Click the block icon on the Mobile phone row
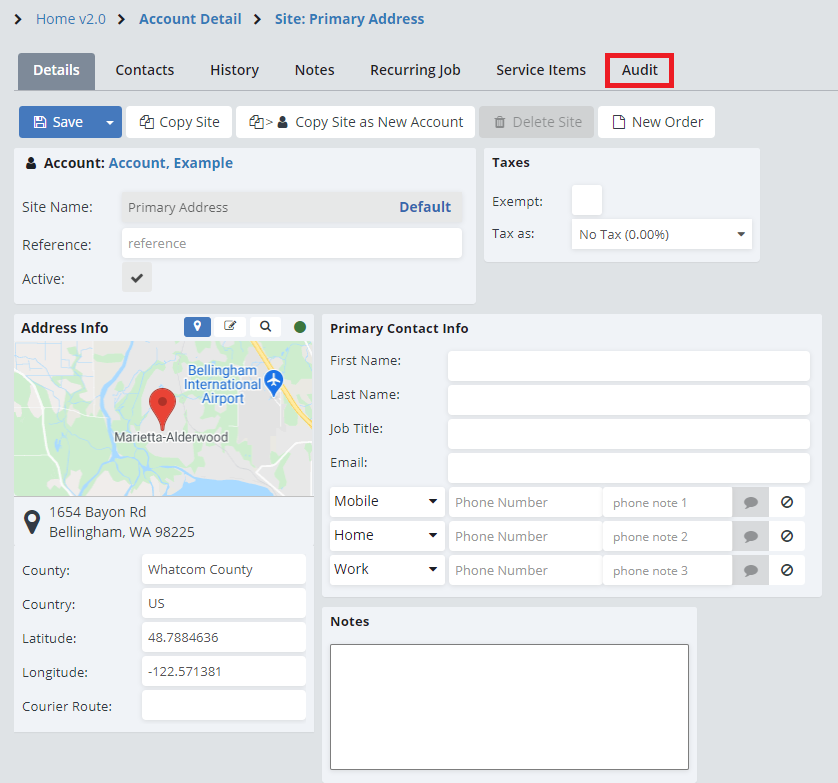838x783 pixels. pyautogui.click(x=787, y=502)
